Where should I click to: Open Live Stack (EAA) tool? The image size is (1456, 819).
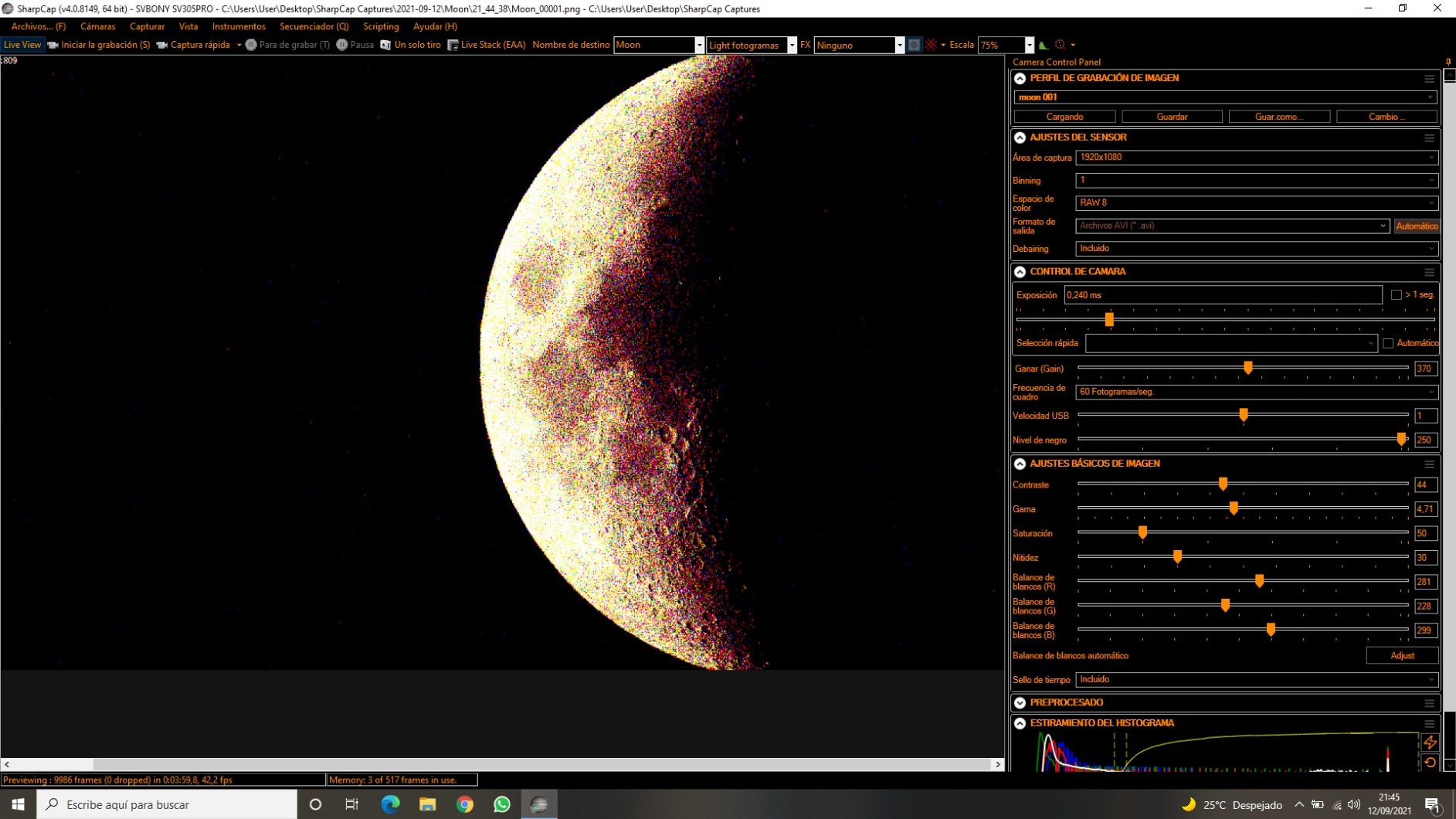[x=487, y=45]
